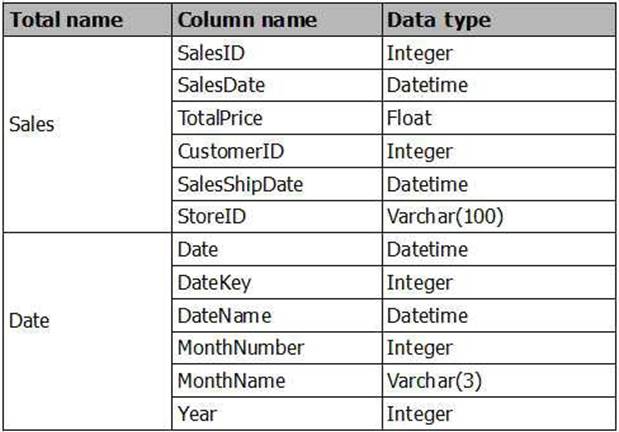619x432 pixels.
Task: Click the "Total name" column header
Action: click(66, 20)
